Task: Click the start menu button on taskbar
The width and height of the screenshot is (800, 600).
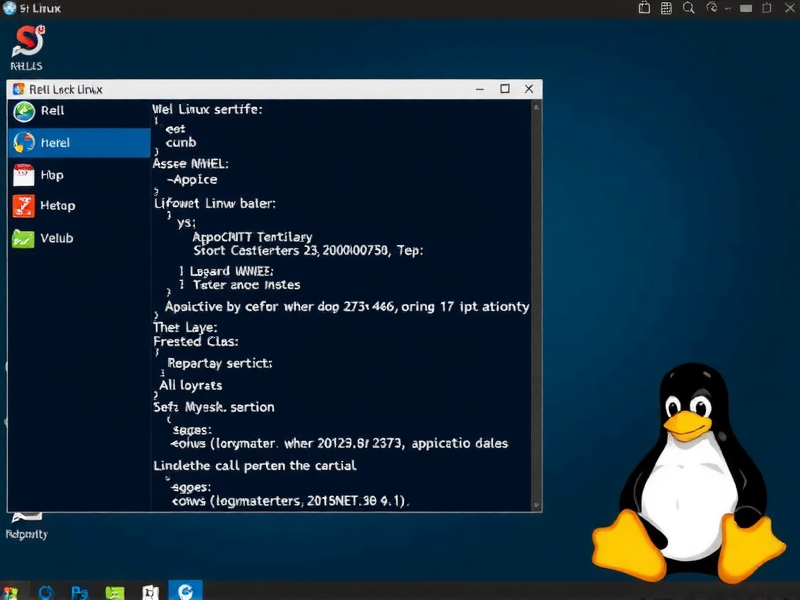Action: [x=10, y=592]
